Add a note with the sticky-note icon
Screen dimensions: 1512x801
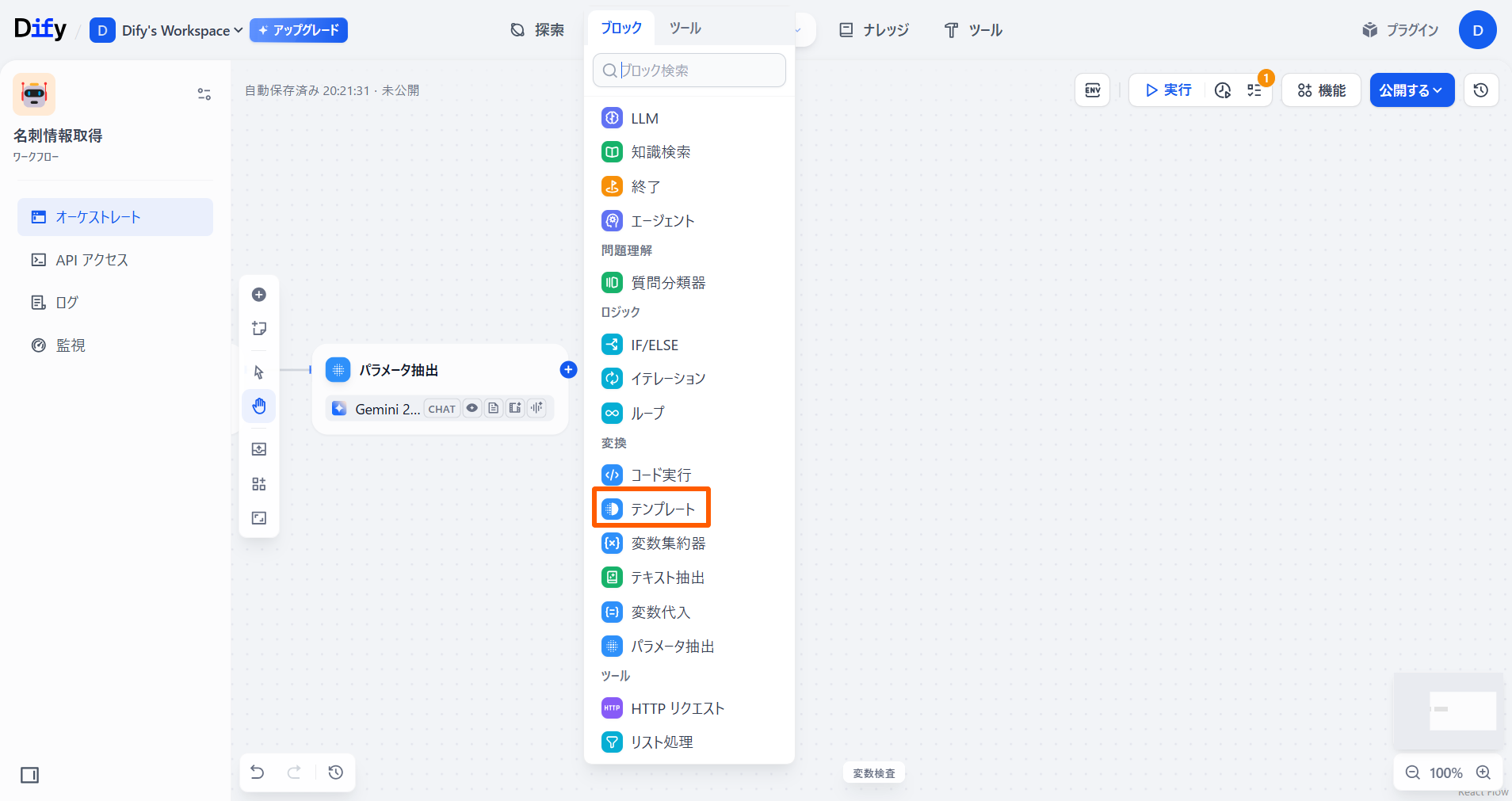click(x=259, y=329)
